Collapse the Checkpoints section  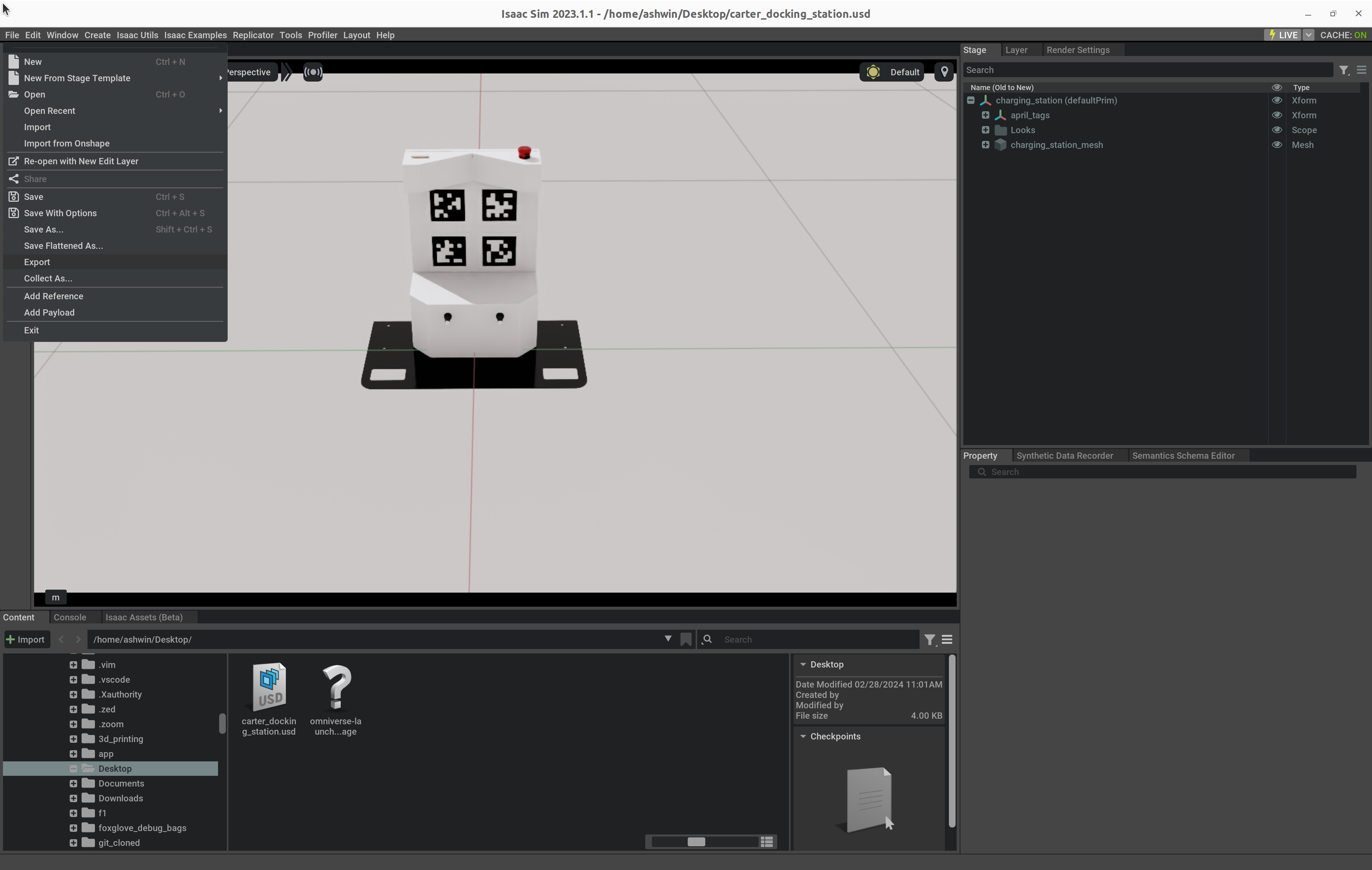[803, 736]
